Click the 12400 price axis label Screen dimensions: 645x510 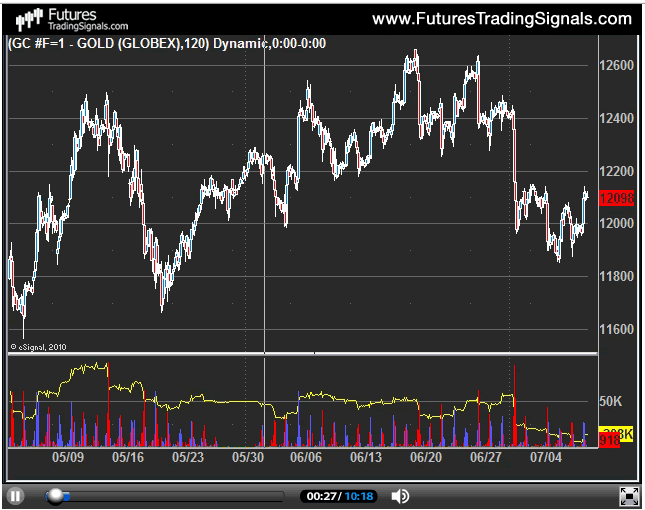[616, 118]
